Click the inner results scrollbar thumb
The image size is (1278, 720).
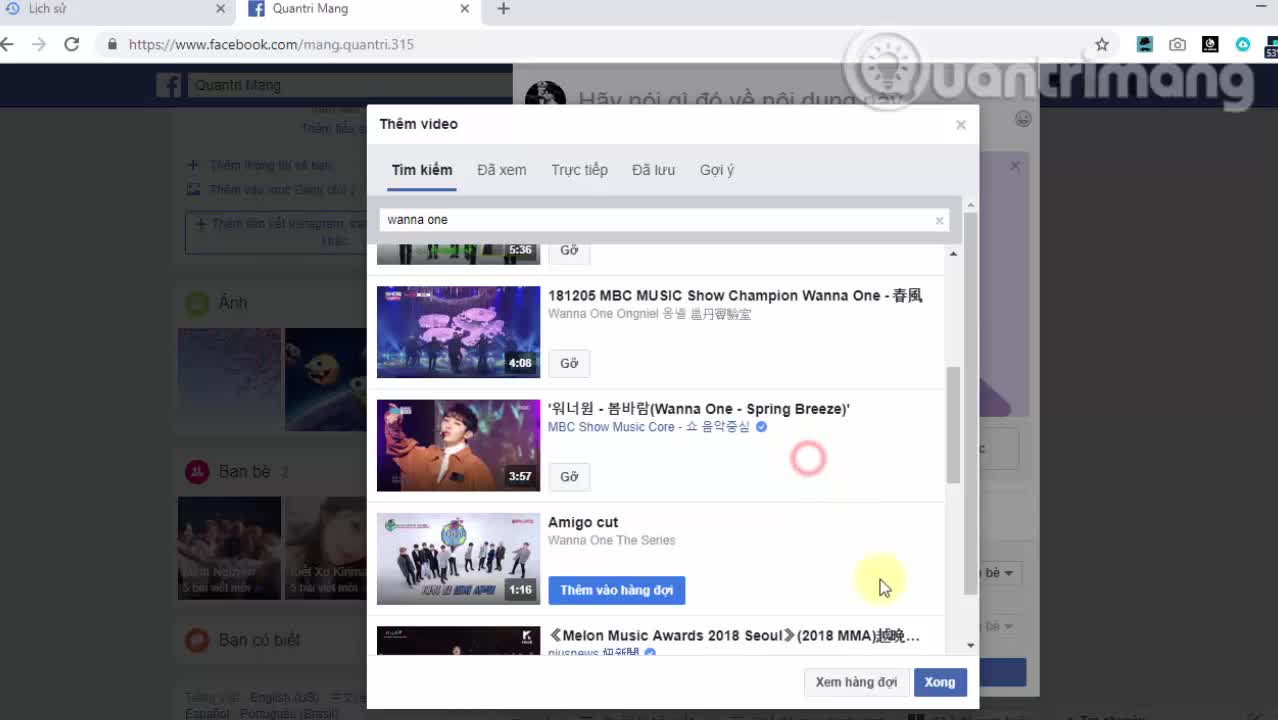point(954,425)
